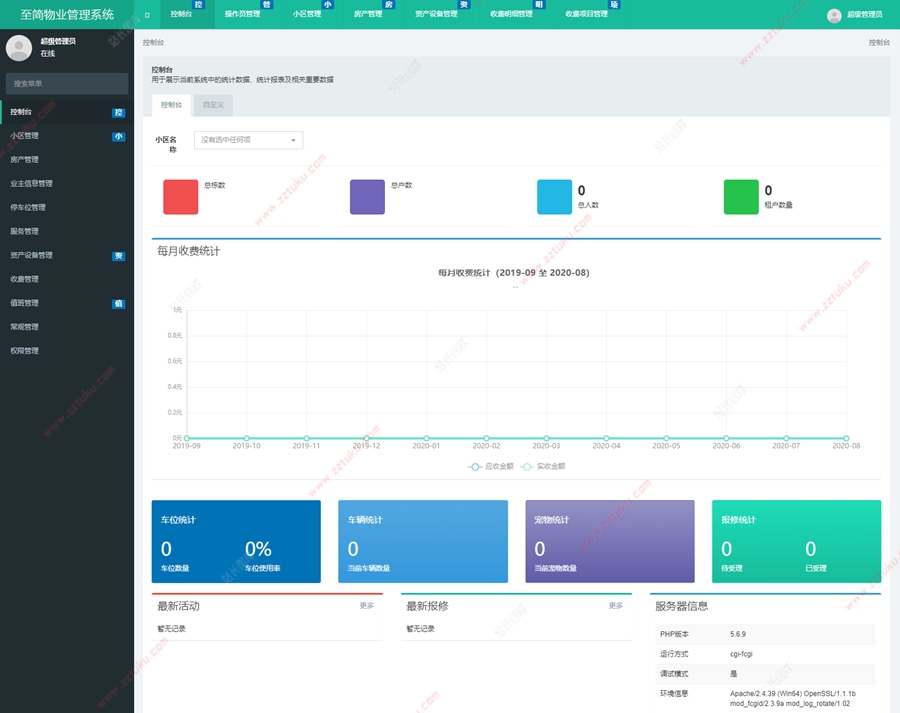Click 更多 link in 最新报修 panel
This screenshot has height=713, width=900.
pyautogui.click(x=616, y=605)
